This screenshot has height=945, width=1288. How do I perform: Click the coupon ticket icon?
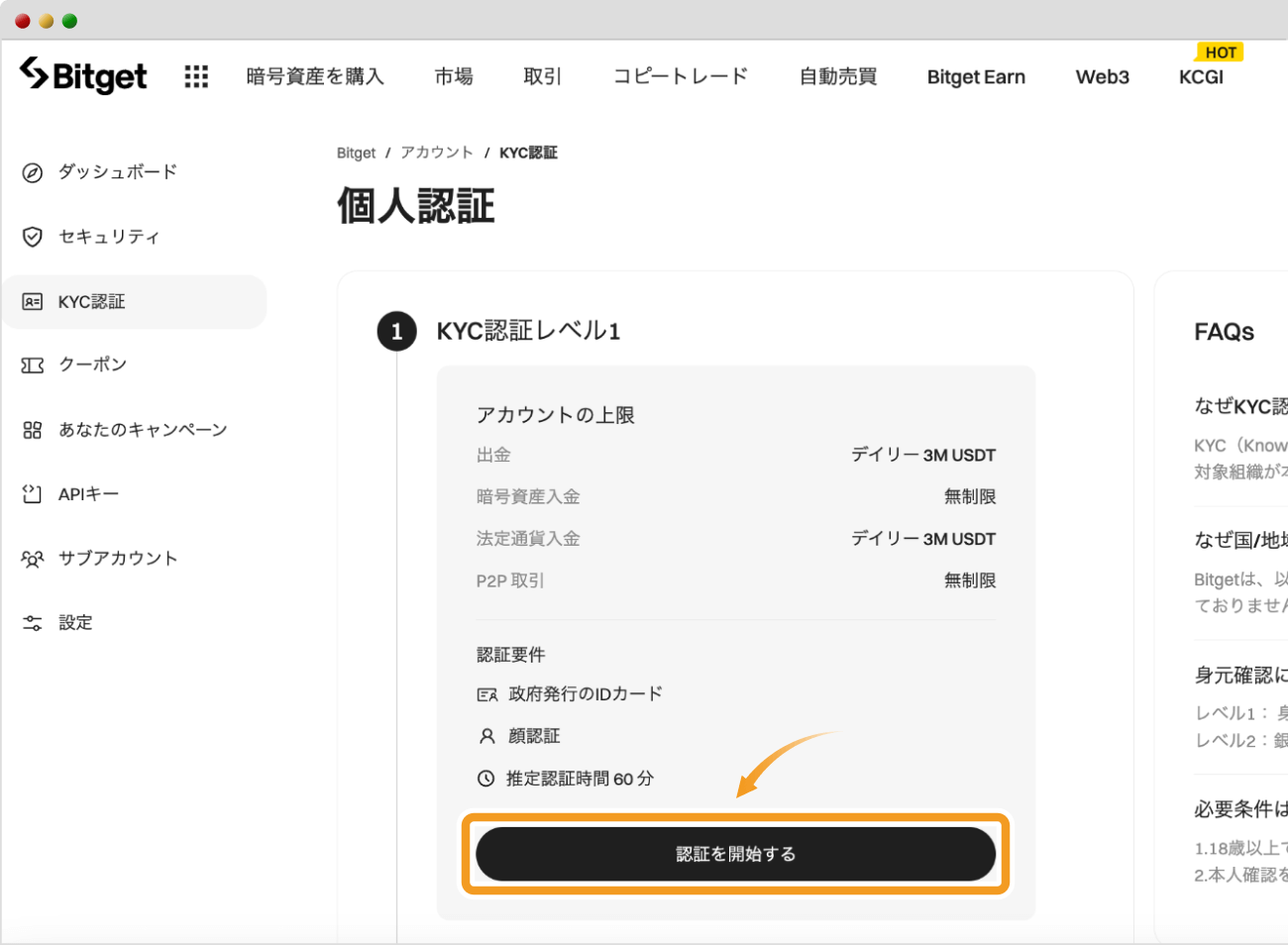(33, 366)
